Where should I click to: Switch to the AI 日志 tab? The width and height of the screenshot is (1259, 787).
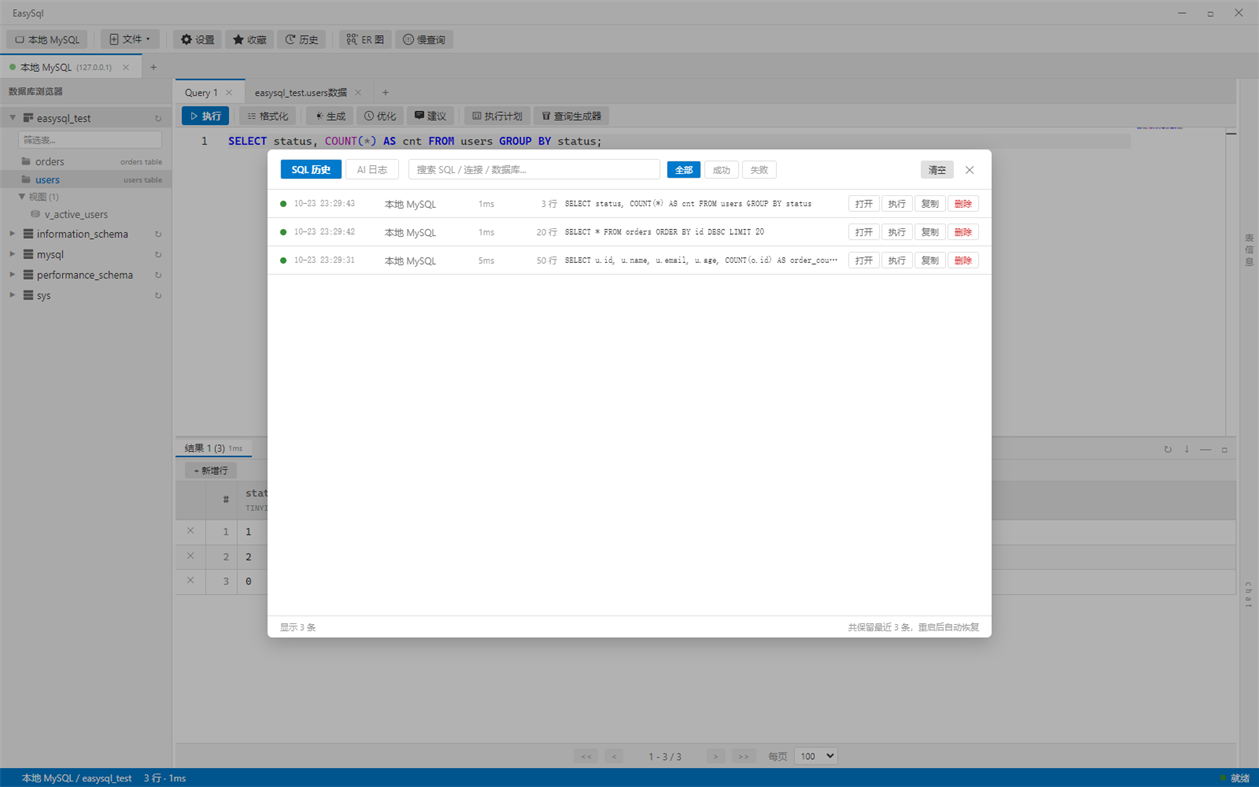tap(372, 170)
